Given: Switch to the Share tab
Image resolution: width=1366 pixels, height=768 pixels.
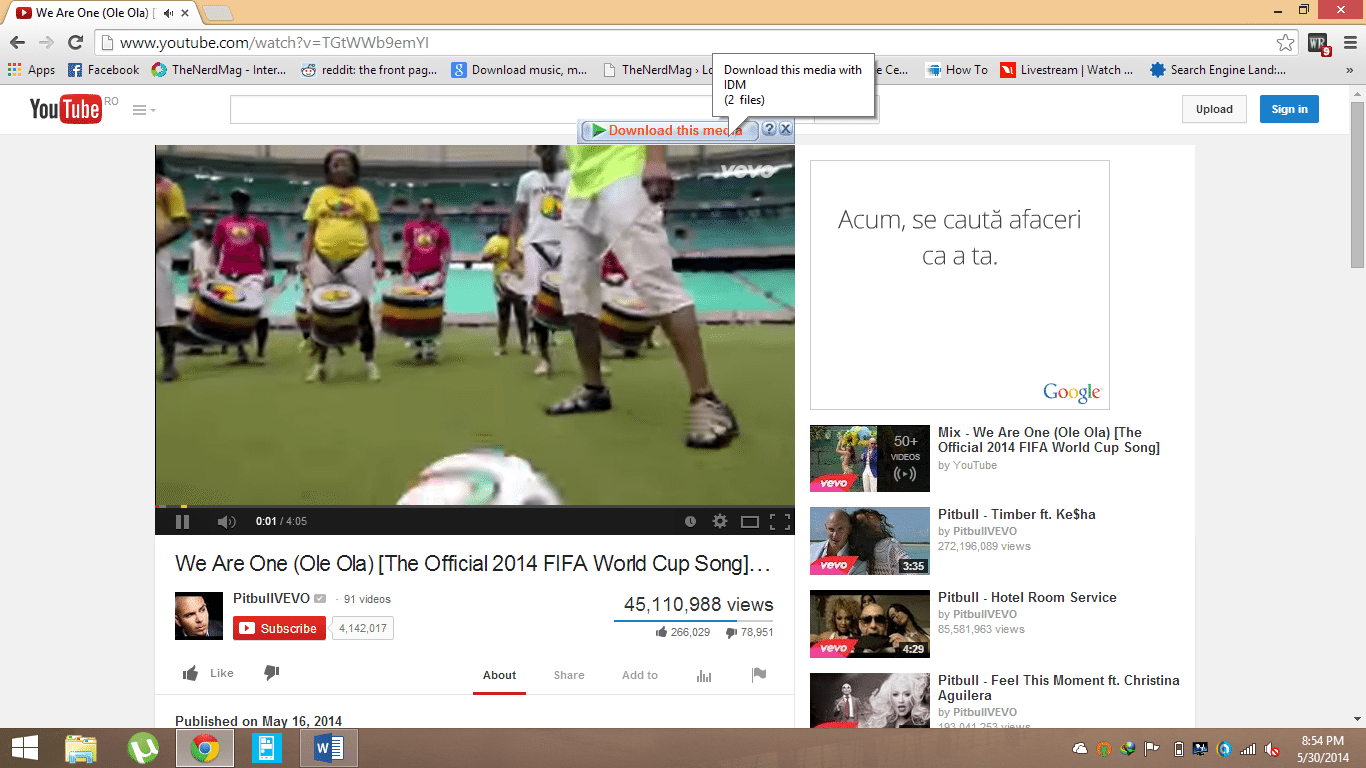Looking at the screenshot, I should click(569, 675).
